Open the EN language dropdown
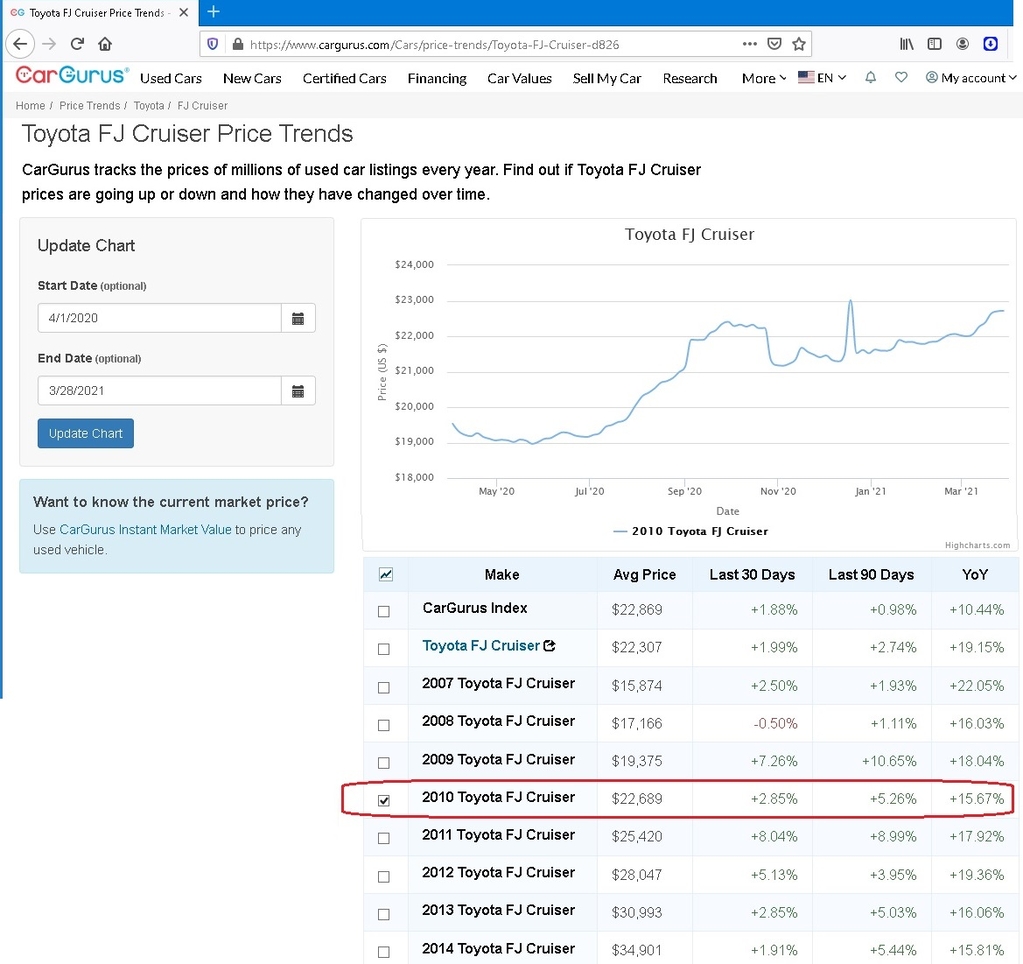Image resolution: width=1023 pixels, height=964 pixels. [822, 78]
